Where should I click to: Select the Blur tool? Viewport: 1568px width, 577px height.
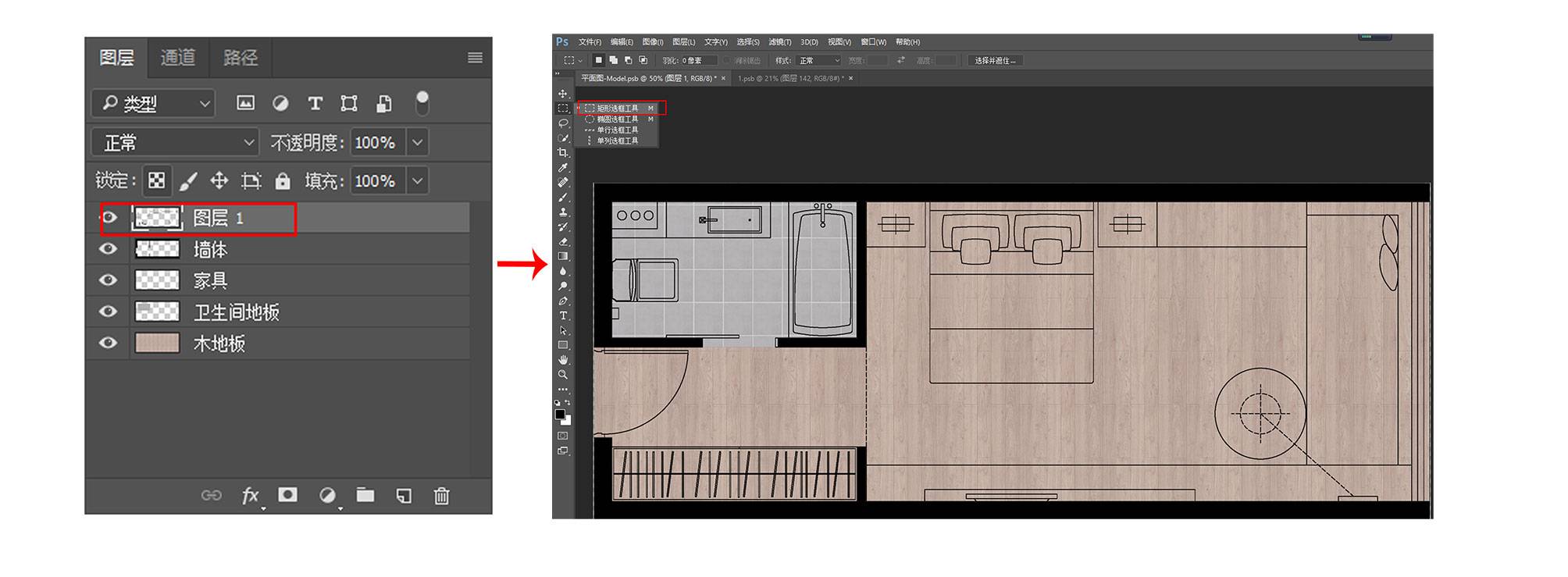(x=562, y=271)
